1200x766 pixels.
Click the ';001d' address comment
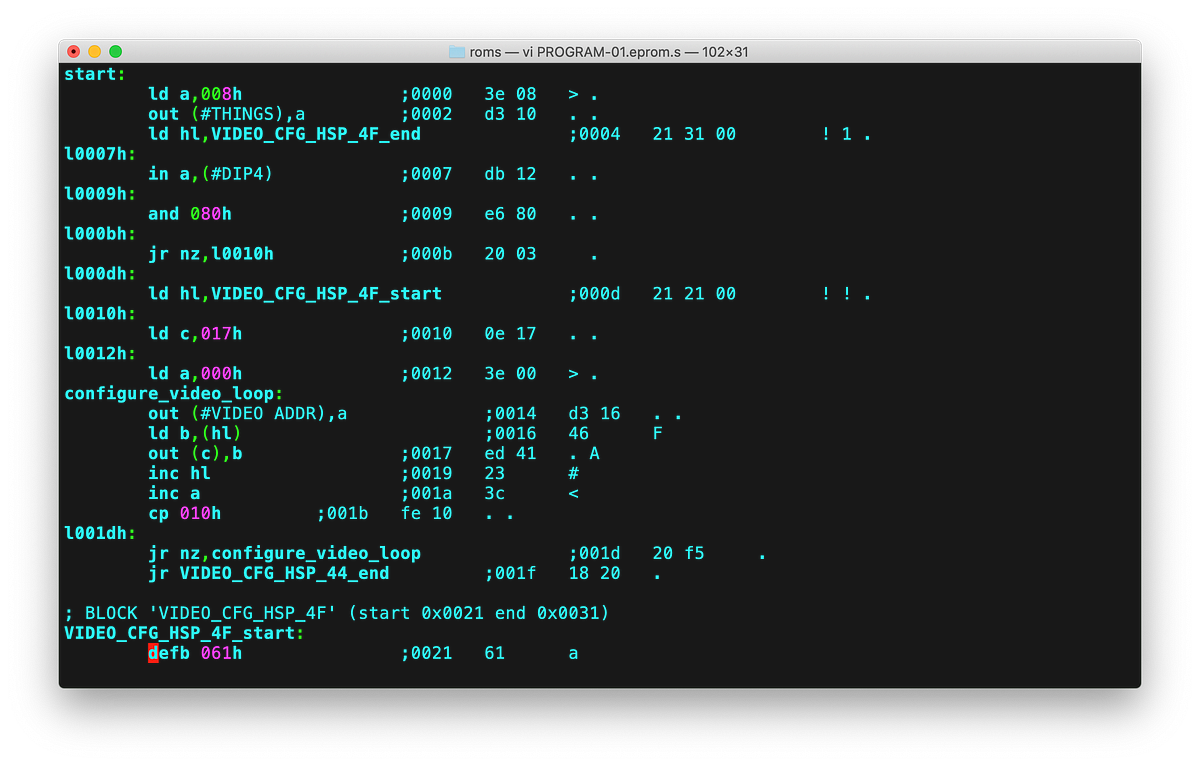pos(595,554)
